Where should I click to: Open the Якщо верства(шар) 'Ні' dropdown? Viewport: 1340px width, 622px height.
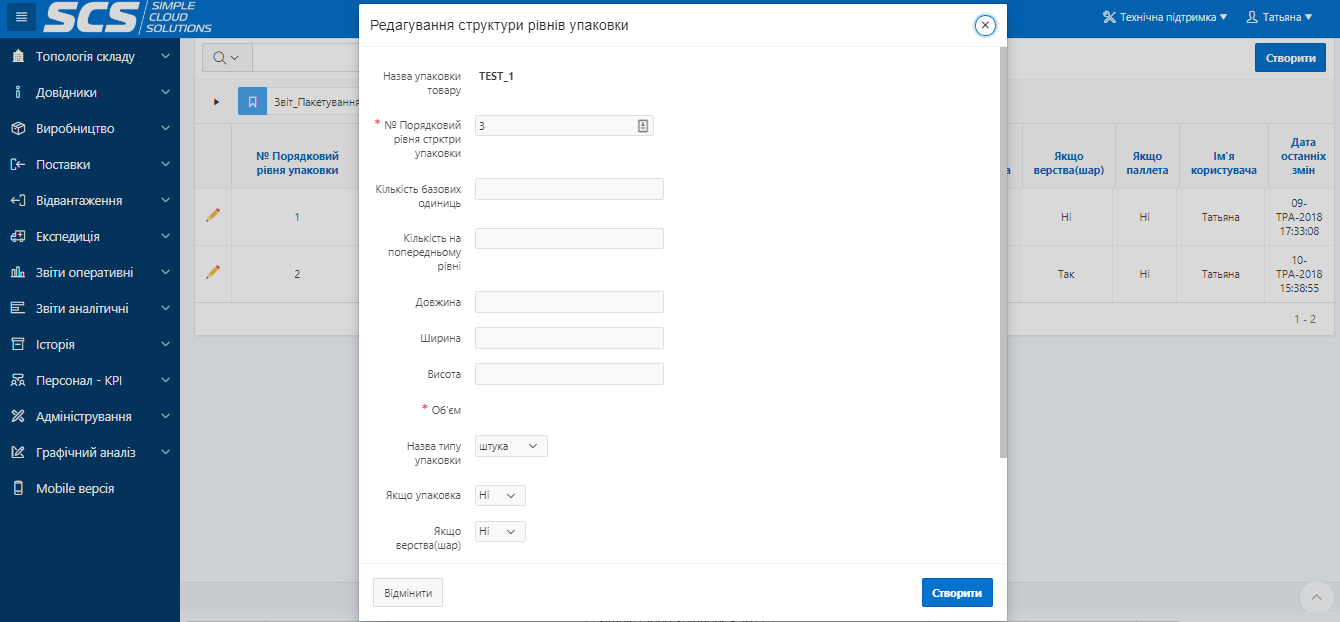(x=500, y=531)
